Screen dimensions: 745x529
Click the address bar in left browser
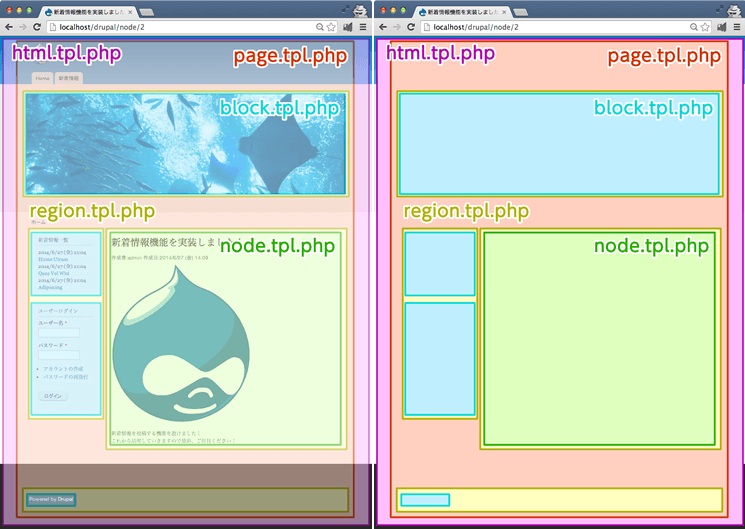192,27
